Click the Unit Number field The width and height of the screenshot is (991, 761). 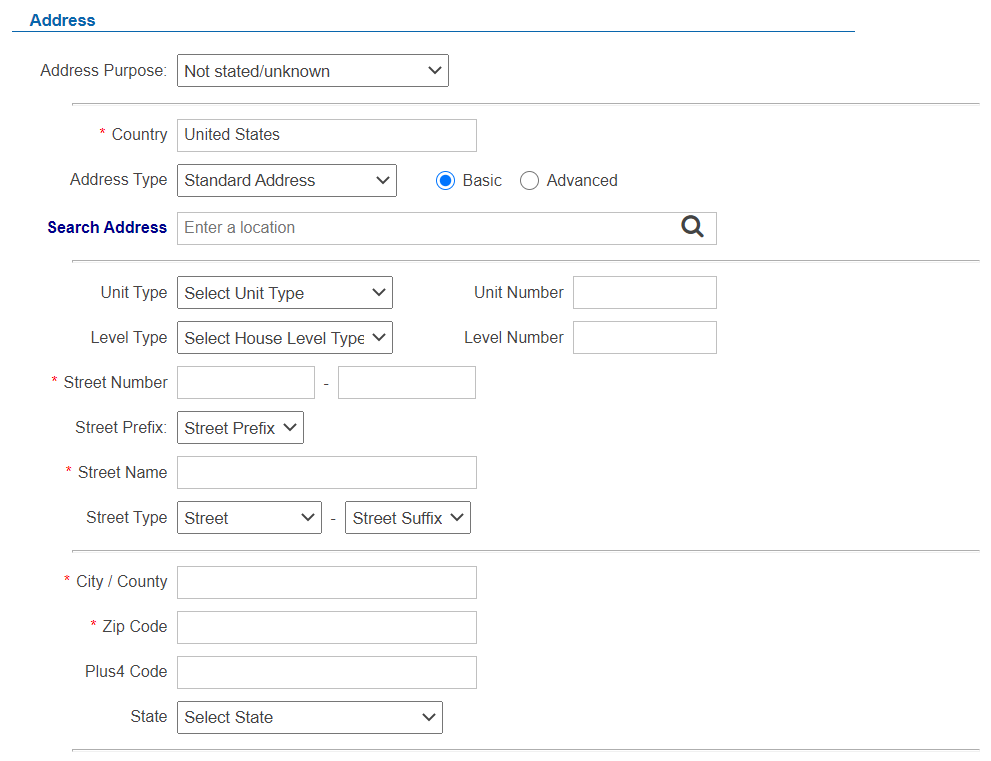[x=644, y=293]
